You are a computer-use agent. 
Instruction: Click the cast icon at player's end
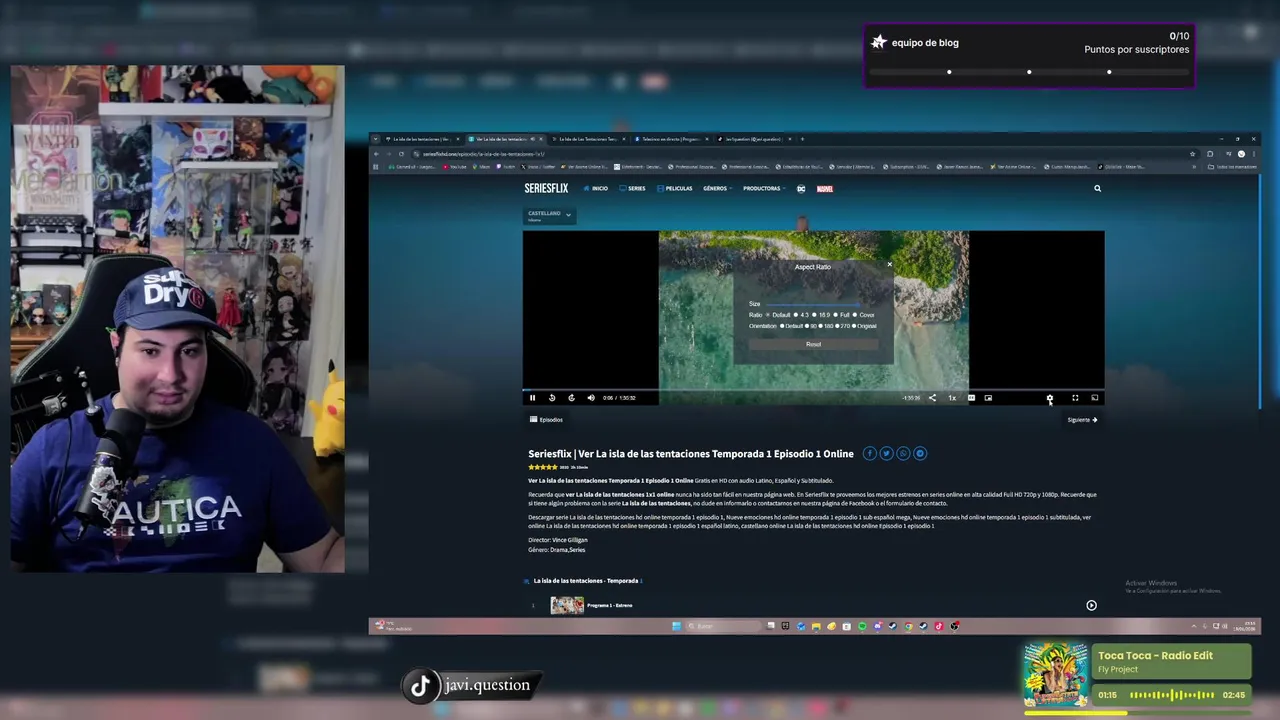[1095, 398]
